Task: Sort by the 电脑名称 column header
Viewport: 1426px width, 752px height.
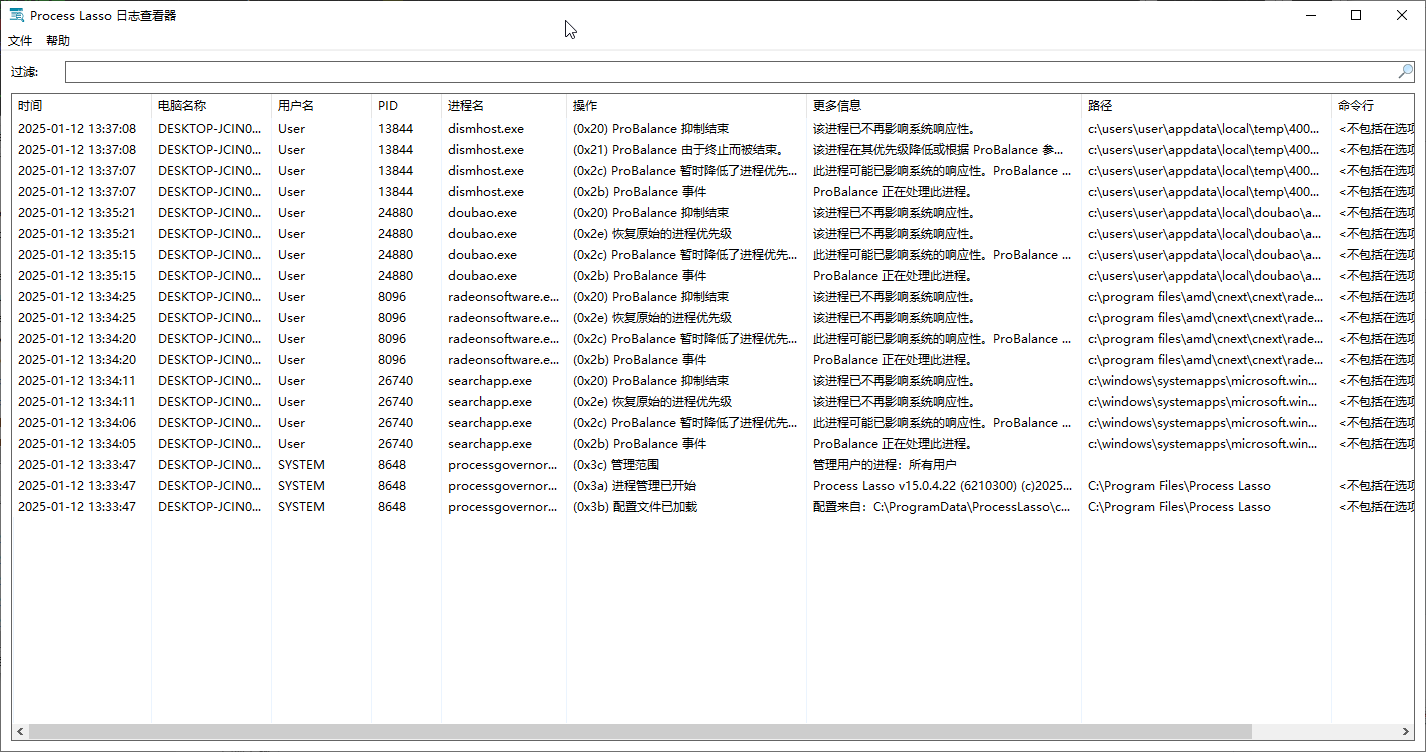Action: coord(211,105)
